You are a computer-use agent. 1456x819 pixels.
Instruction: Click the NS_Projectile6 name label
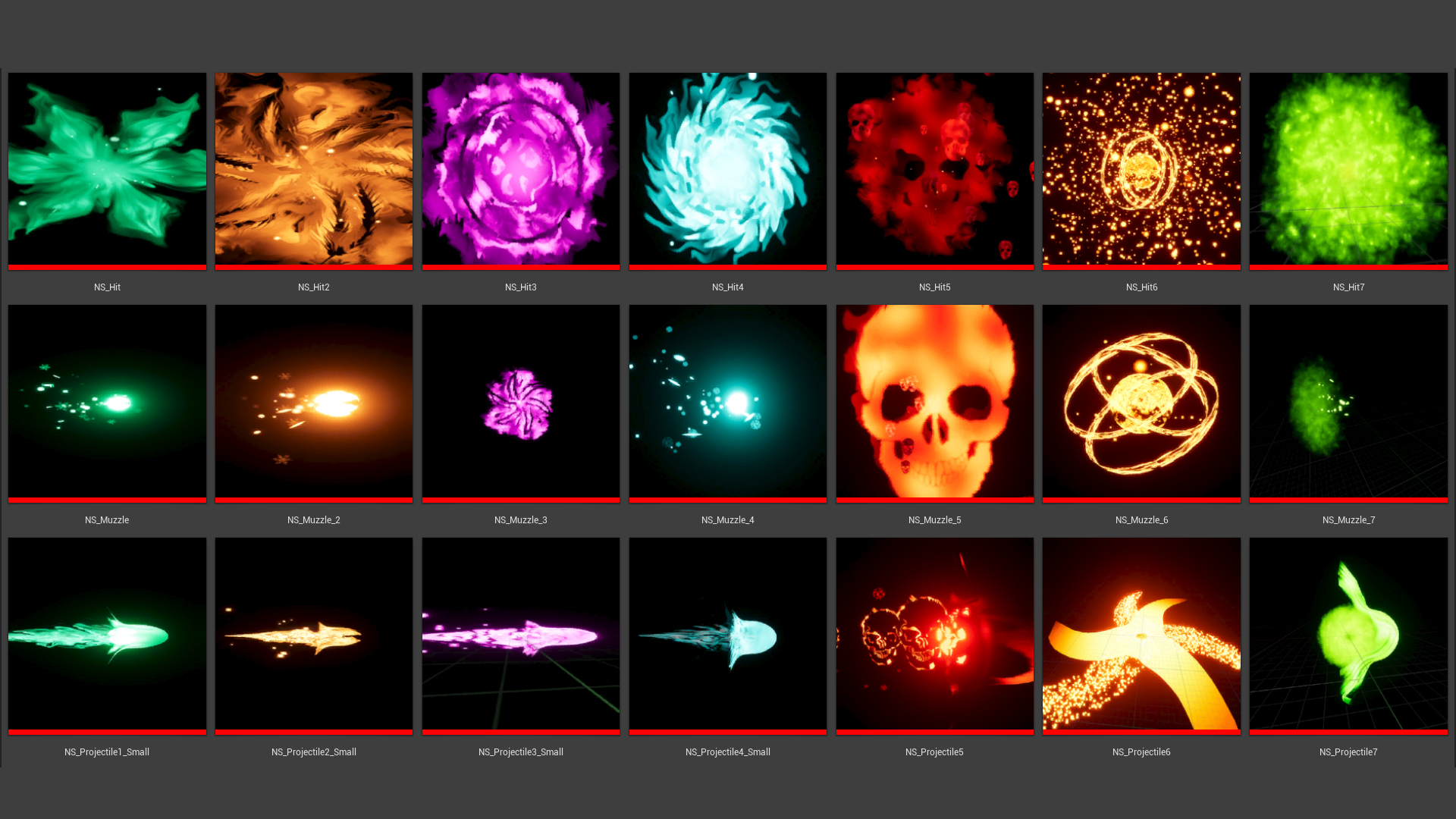pyautogui.click(x=1142, y=752)
